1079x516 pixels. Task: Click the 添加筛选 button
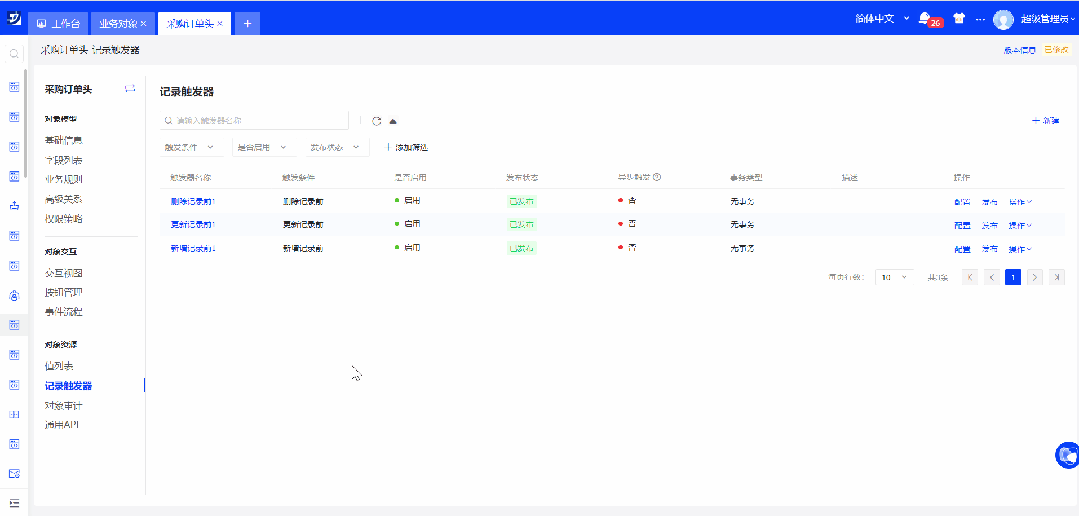(408, 147)
